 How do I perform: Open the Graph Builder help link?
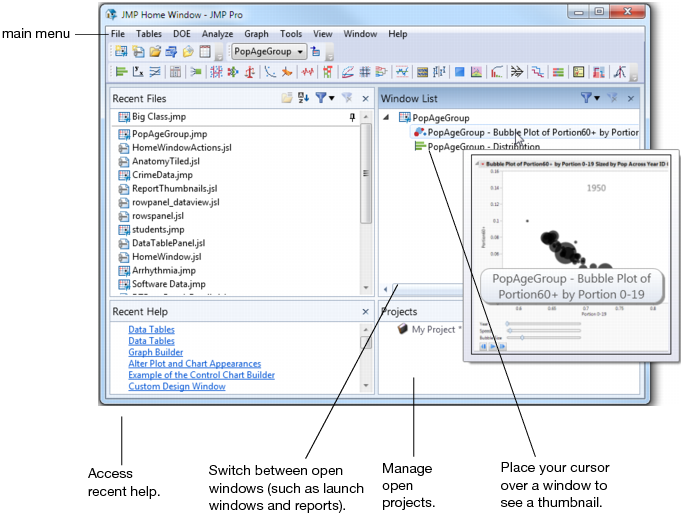coord(155,352)
